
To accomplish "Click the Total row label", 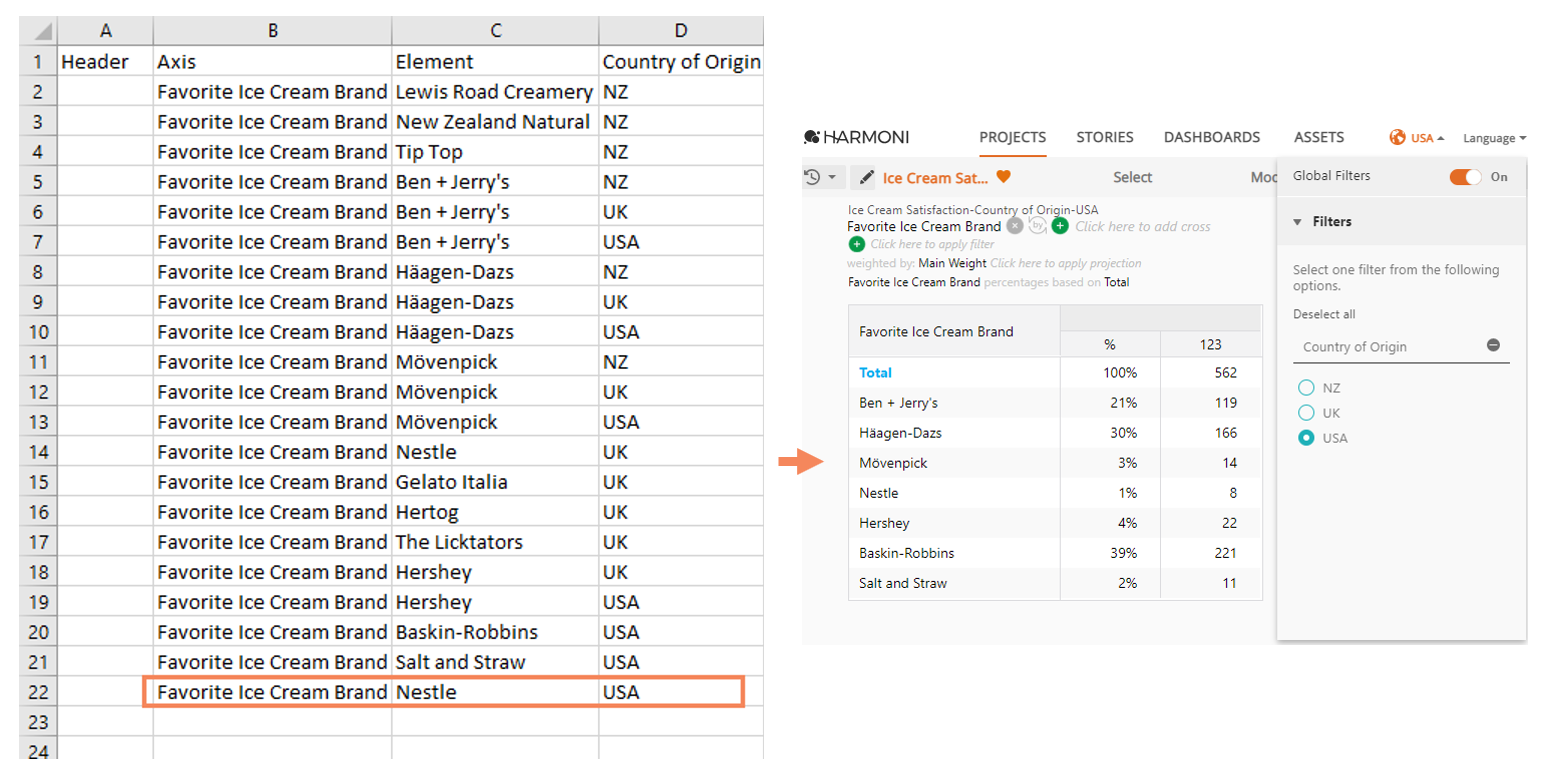I will pyautogui.click(x=875, y=373).
